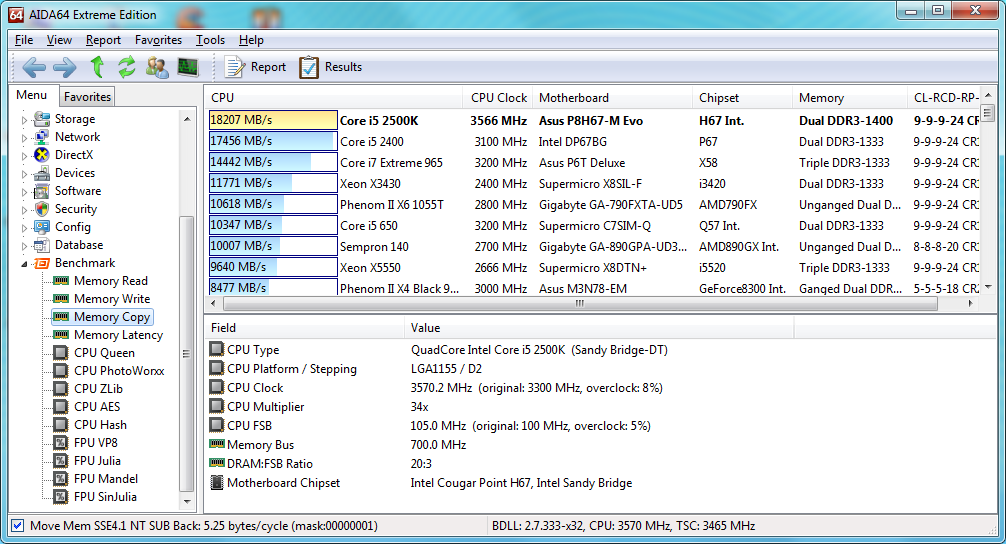The width and height of the screenshot is (1006, 544).
Task: Click the green Up arrow toolbar icon
Action: tap(97, 67)
